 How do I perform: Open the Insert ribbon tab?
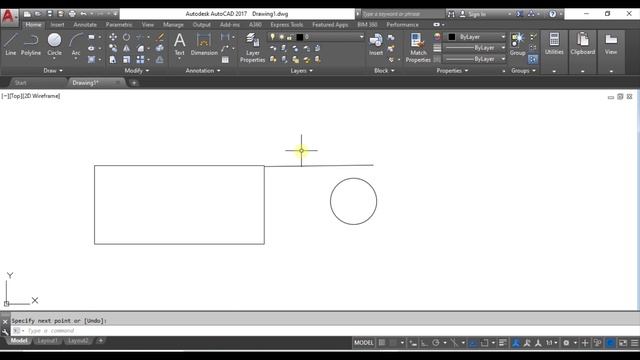[x=57, y=24]
